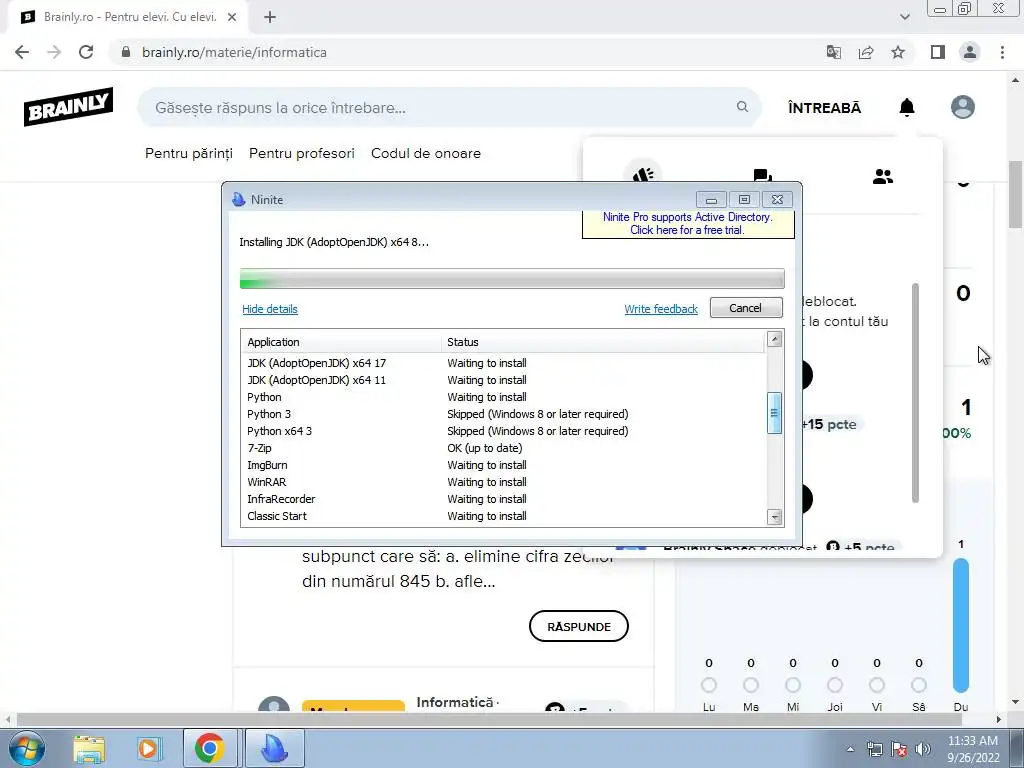The height and width of the screenshot is (768, 1024).
Task: Click RĂSPUNDE button
Action: (x=579, y=626)
